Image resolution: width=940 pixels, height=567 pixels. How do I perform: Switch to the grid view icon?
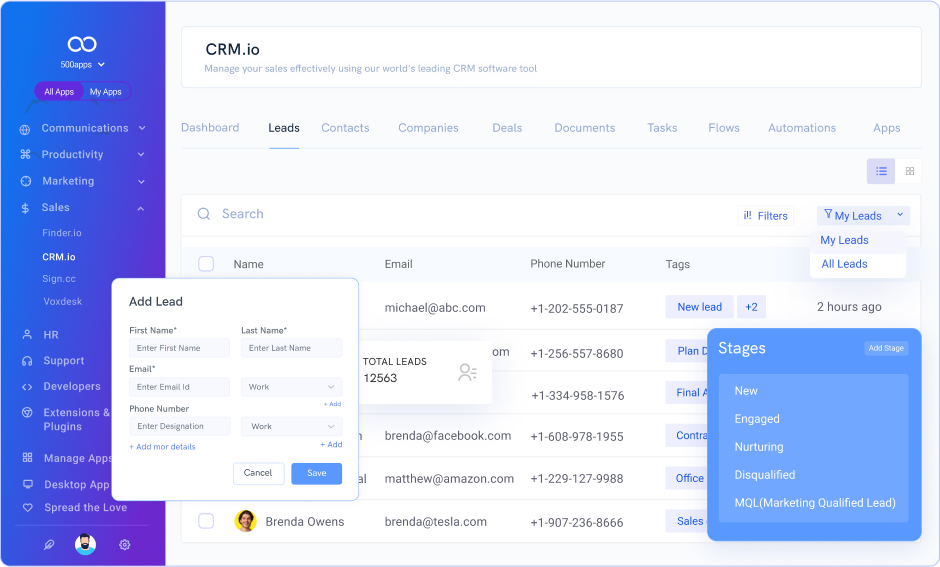909,171
